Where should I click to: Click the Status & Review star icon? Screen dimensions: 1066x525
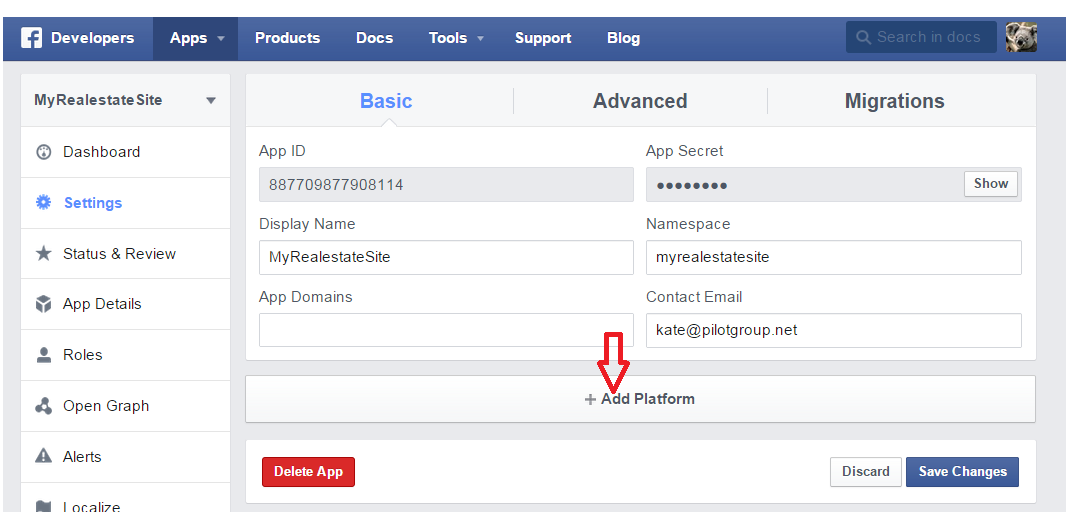44,254
